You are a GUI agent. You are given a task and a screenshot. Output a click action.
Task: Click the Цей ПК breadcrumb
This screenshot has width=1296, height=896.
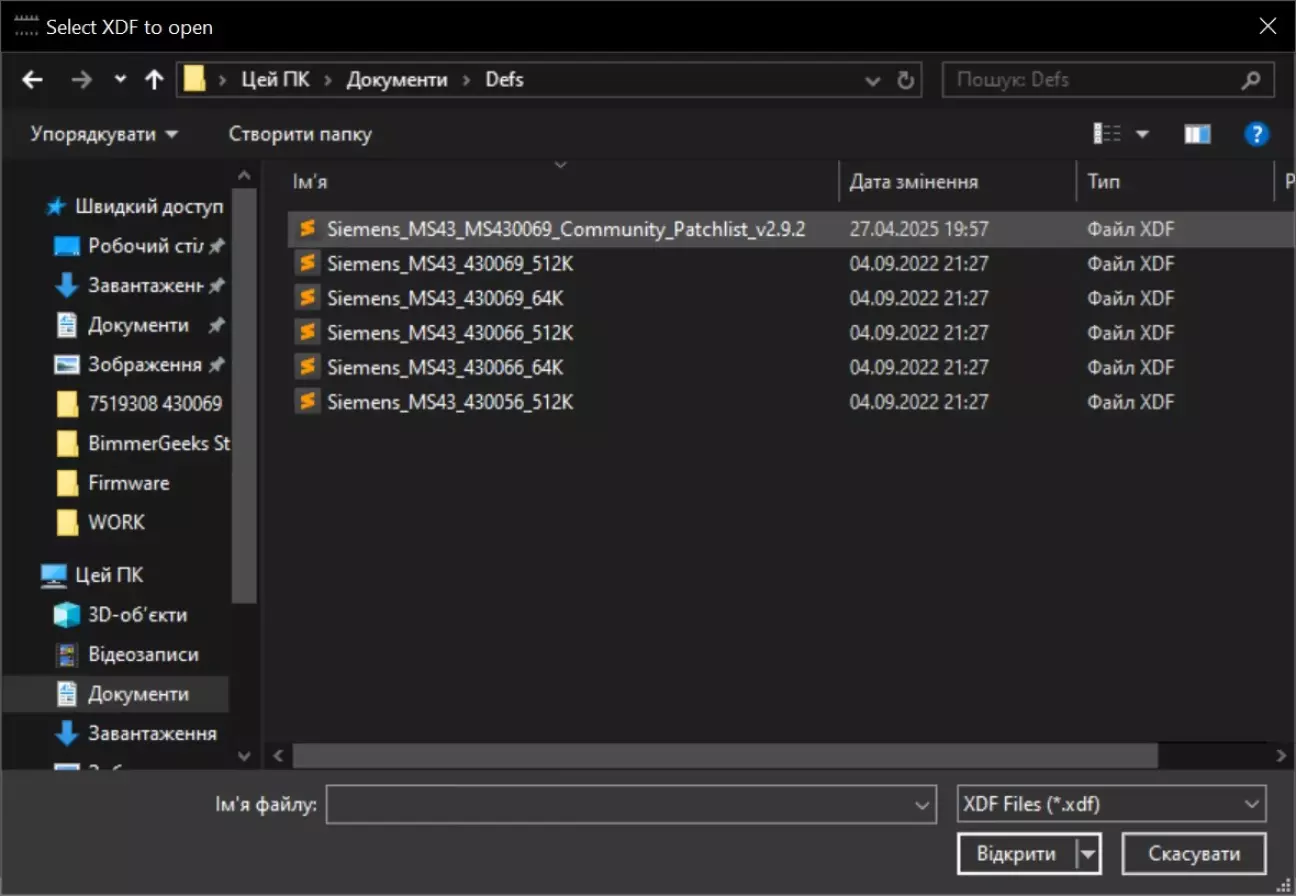pos(275,80)
